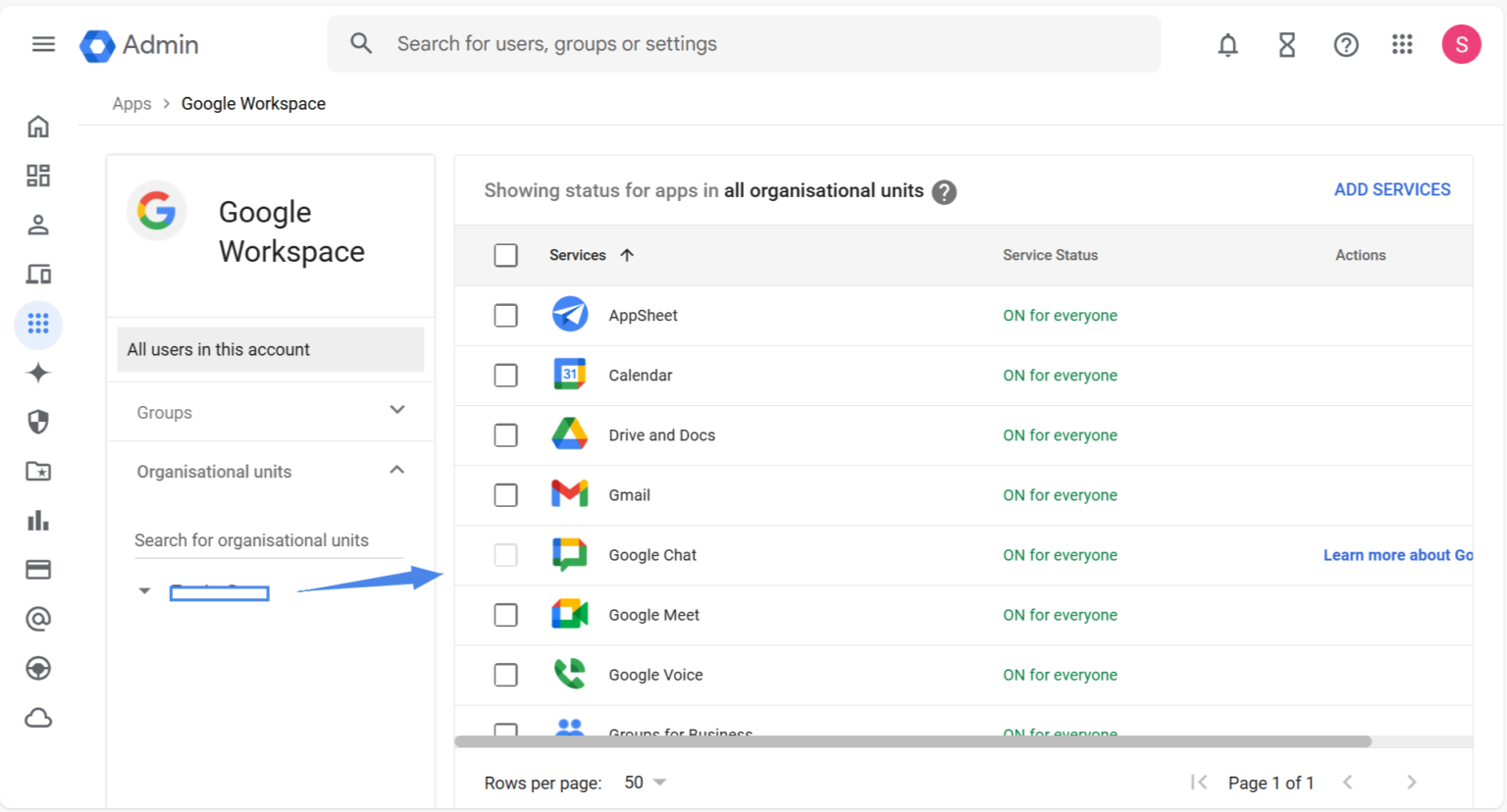
Task: Click the horizontal table scrollbar
Action: 913,741
